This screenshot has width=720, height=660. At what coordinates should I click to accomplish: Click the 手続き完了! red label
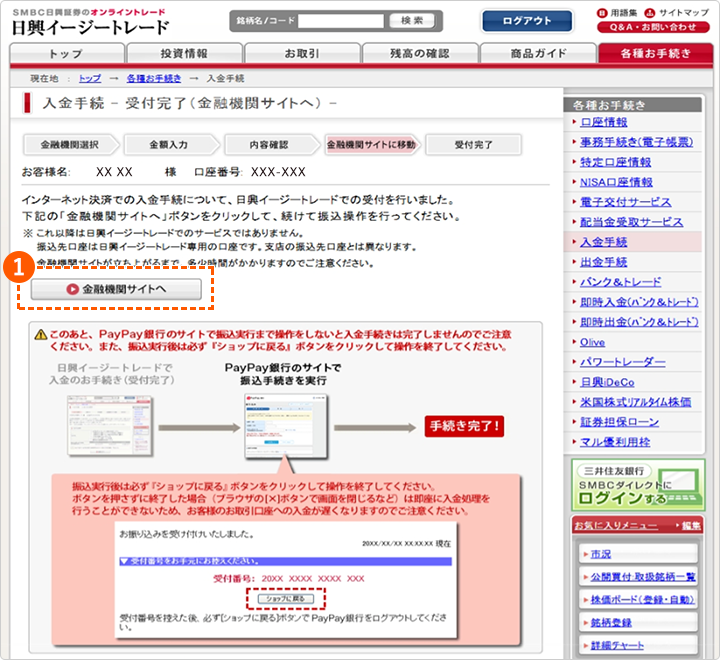coord(464,426)
